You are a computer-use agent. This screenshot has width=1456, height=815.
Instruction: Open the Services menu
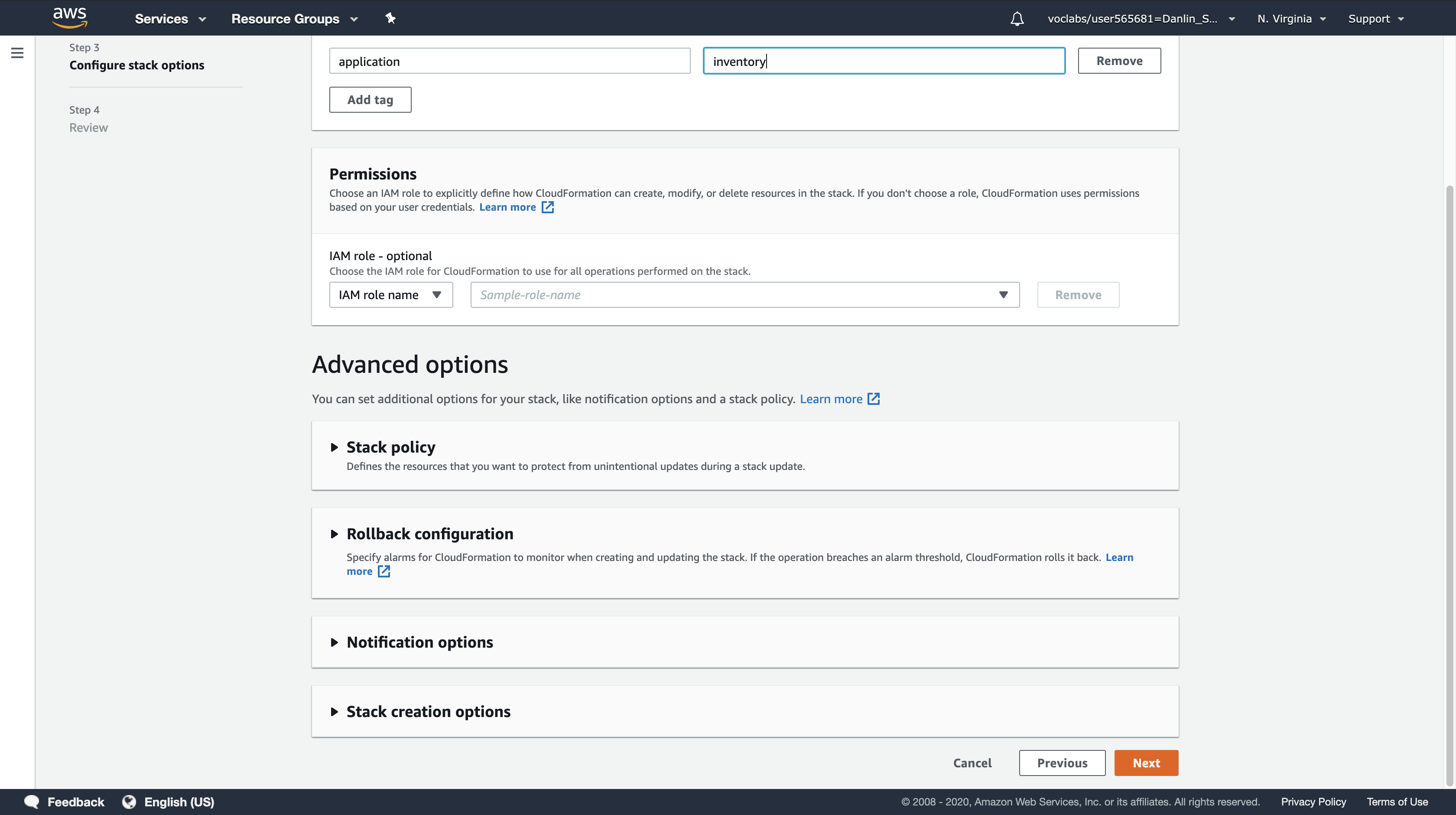[169, 19]
